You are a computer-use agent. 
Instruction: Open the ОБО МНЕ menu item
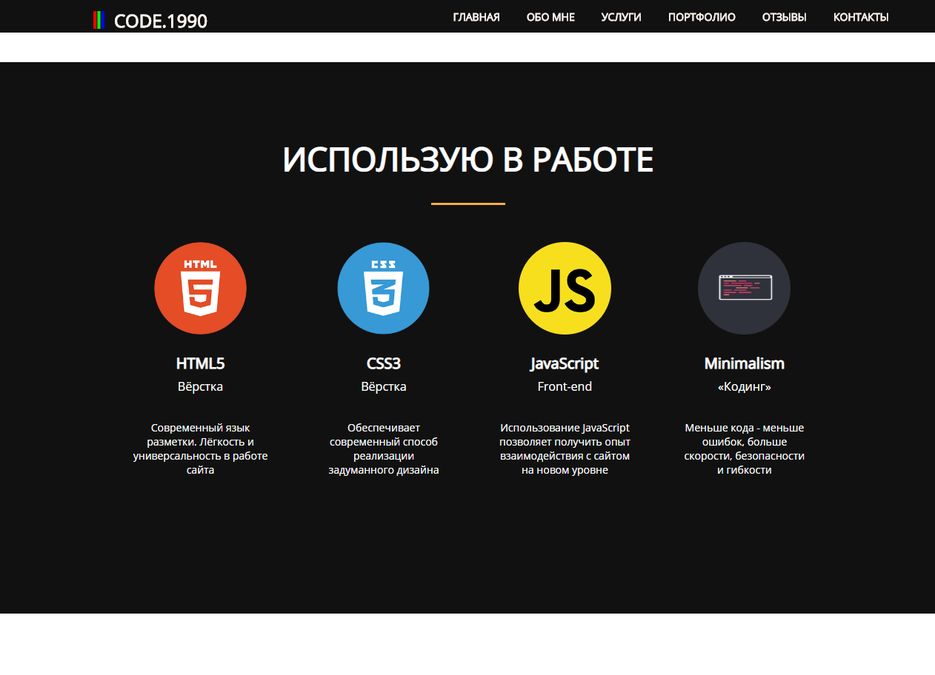click(550, 17)
